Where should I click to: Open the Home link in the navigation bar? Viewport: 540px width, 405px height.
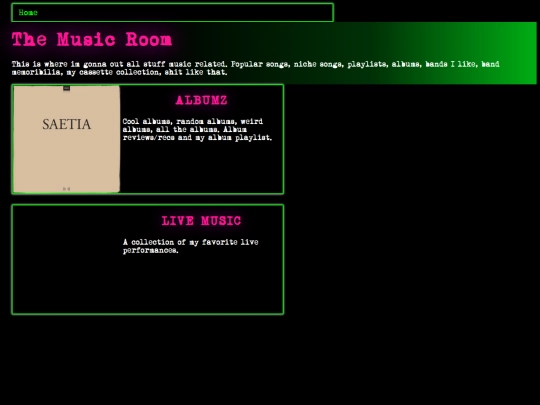pyautogui.click(x=28, y=13)
